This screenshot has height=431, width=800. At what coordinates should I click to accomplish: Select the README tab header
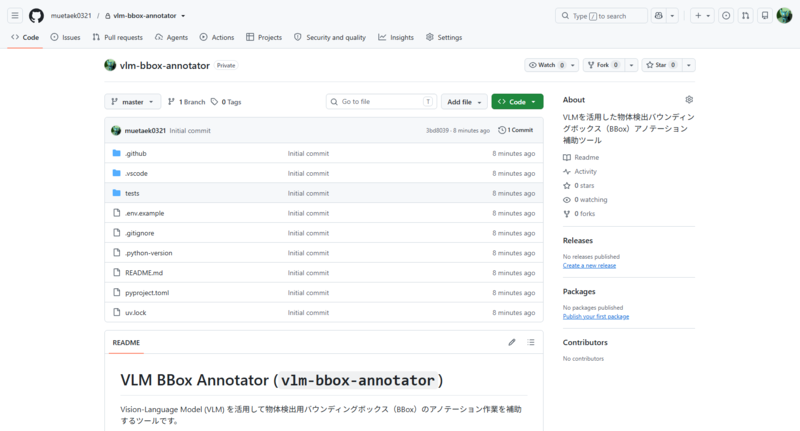click(126, 342)
